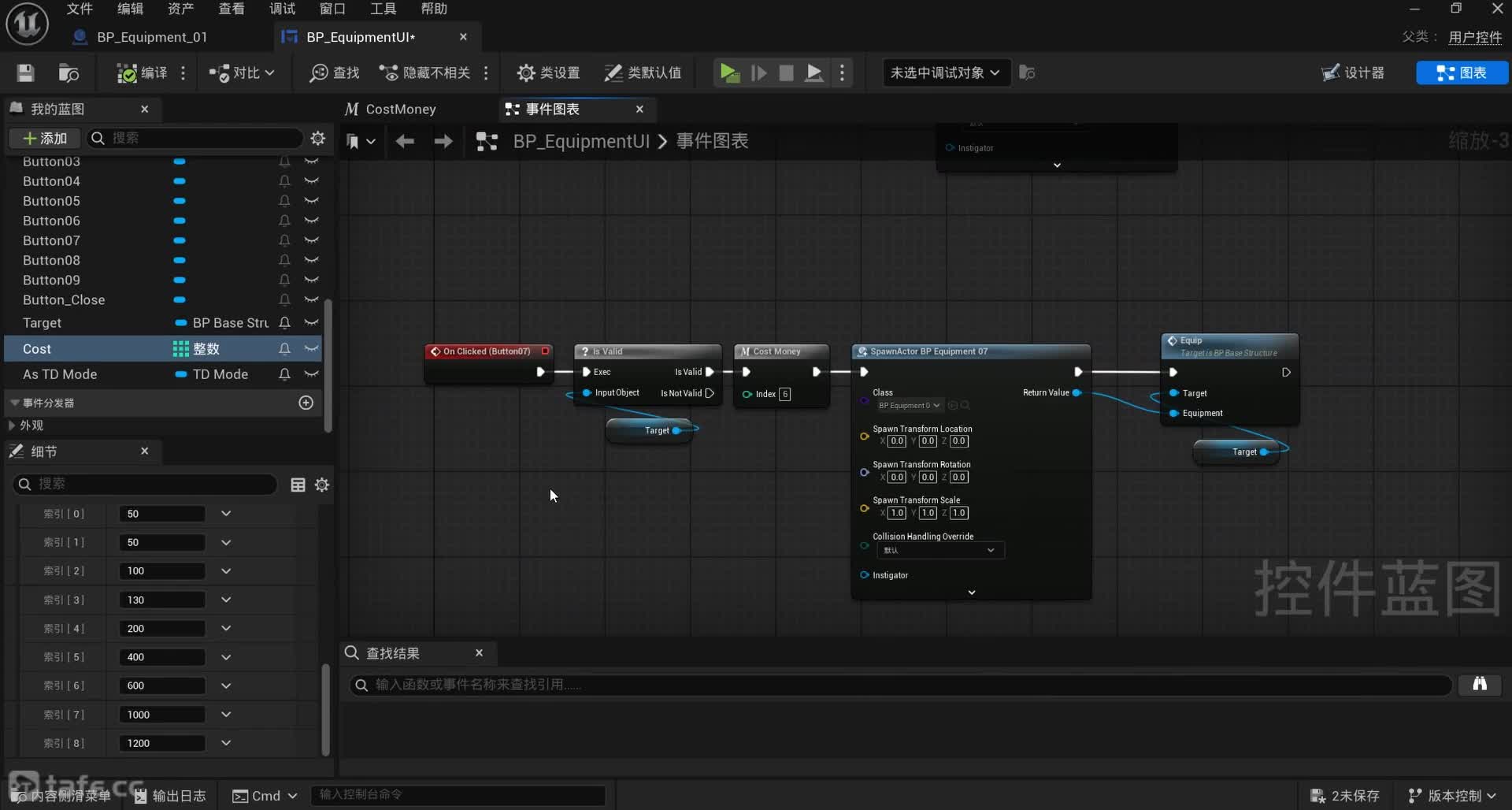Toggle visibility eye for Cost variable
This screenshot has height=810, width=1512.
(312, 348)
